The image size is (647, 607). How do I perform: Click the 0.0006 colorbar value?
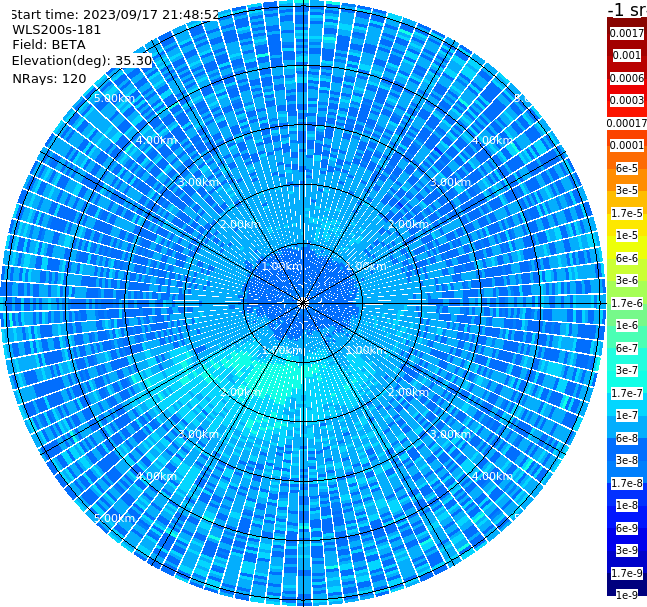click(627, 78)
